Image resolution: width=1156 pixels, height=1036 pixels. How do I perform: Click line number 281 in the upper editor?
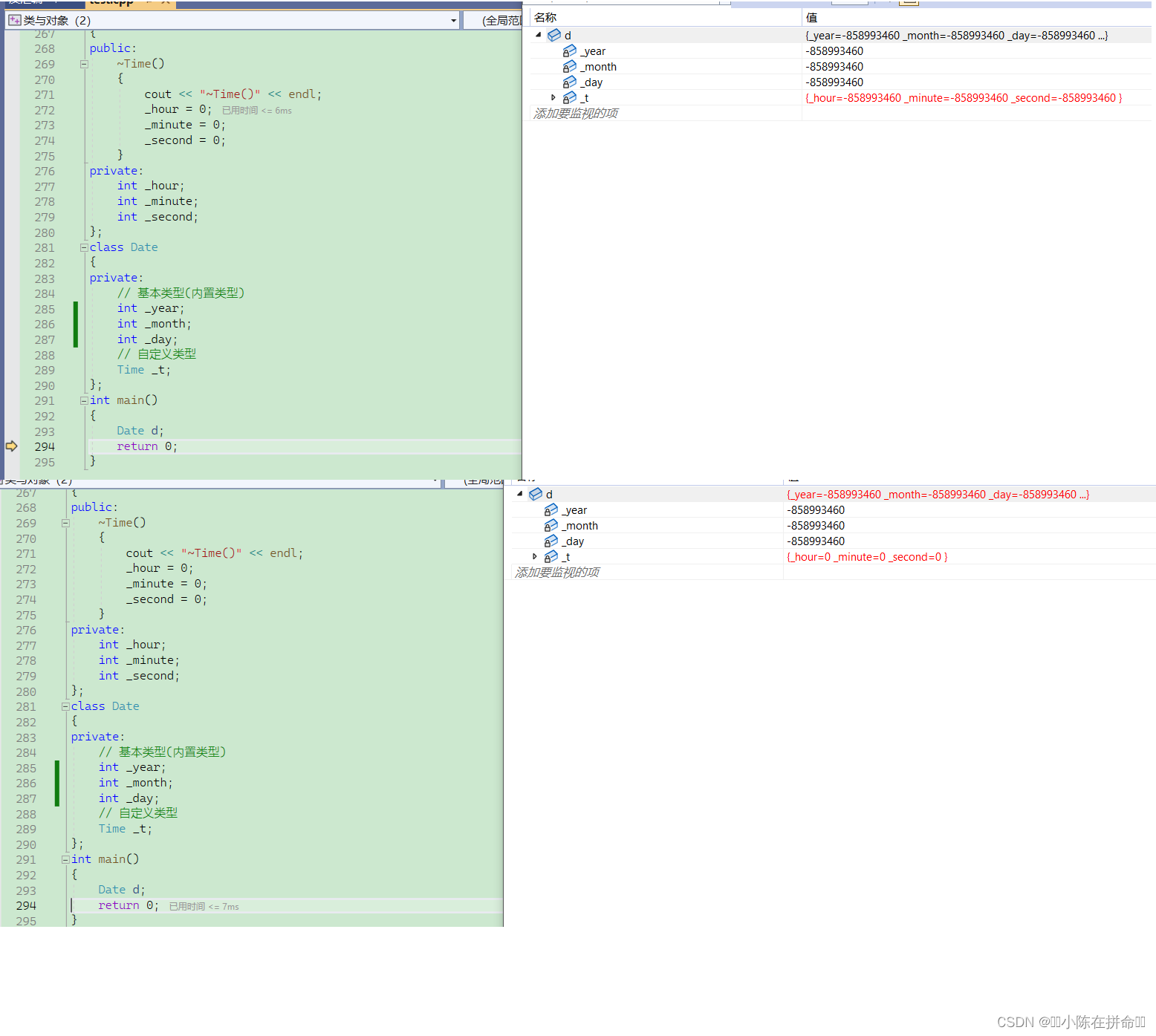(45, 247)
